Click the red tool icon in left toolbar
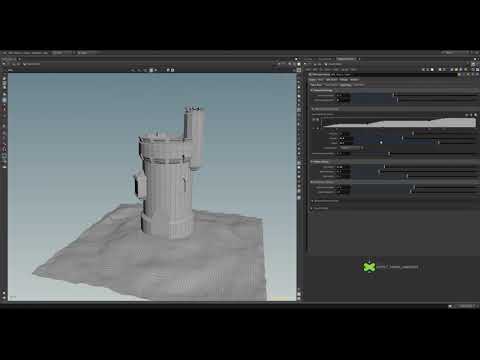 coord(4,109)
